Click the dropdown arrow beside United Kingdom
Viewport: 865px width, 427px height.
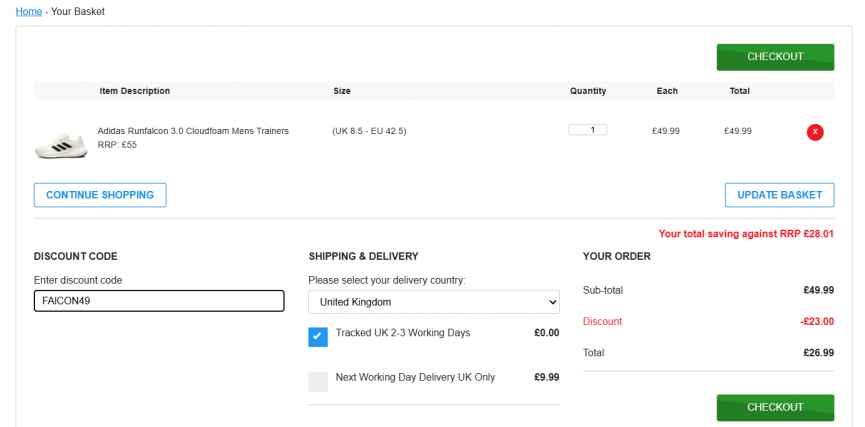pyautogui.click(x=552, y=302)
